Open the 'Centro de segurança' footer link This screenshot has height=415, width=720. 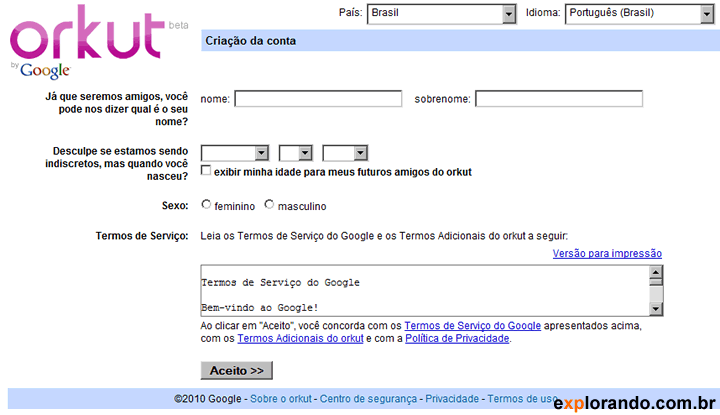(368, 399)
